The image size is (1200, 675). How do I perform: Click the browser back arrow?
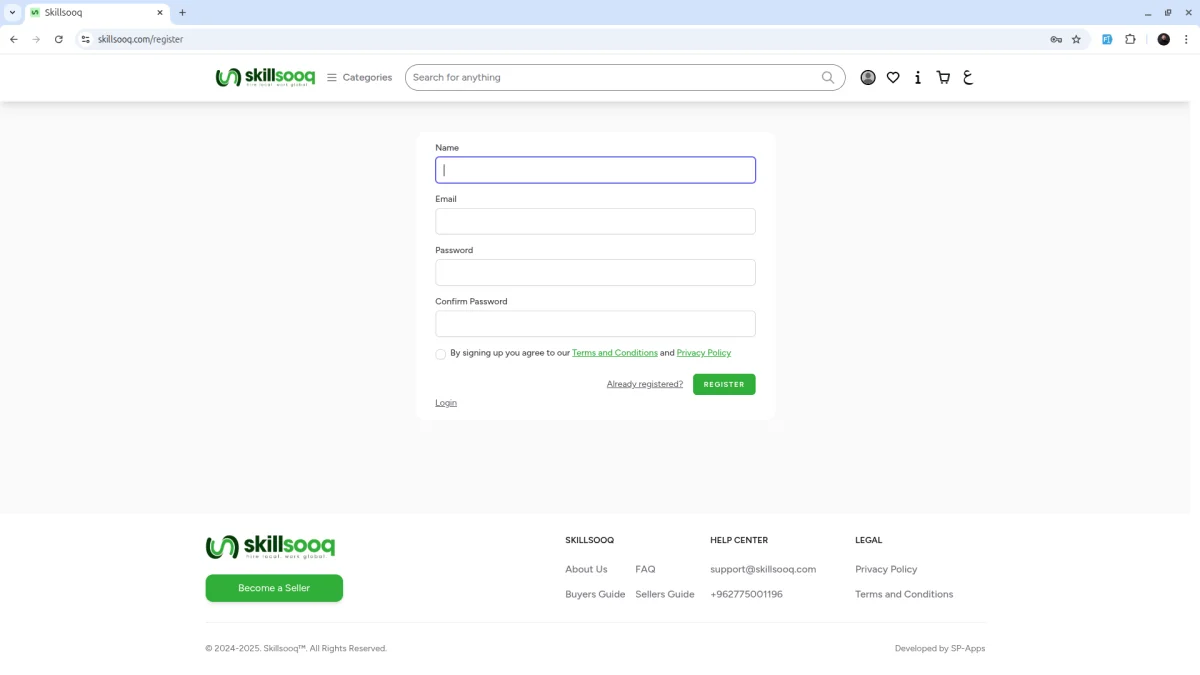click(x=14, y=39)
